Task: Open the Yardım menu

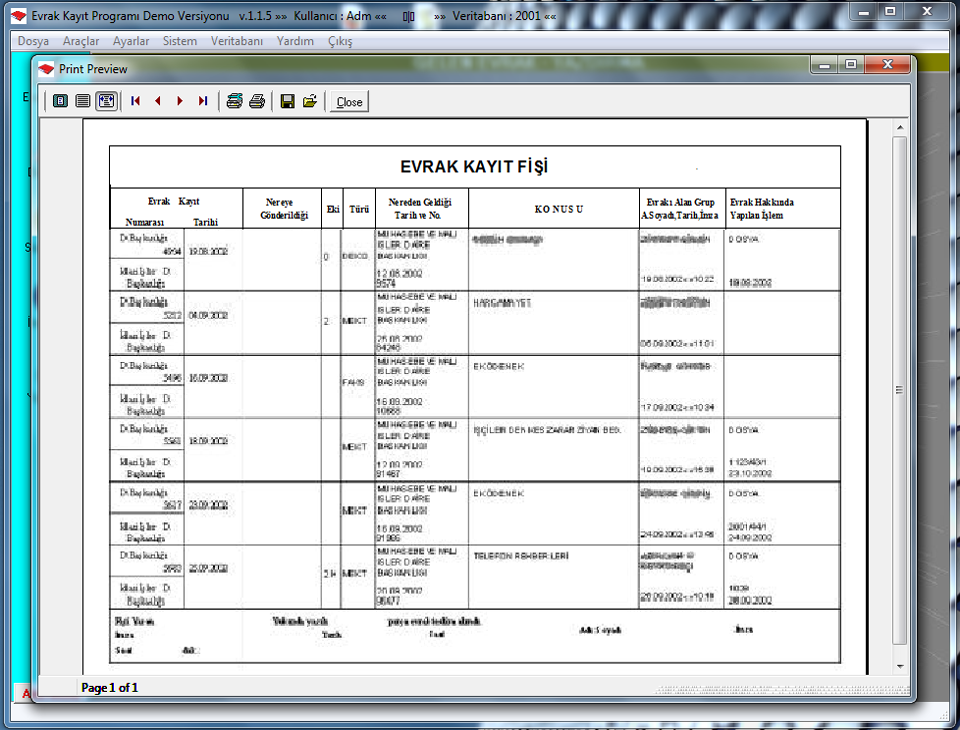Action: [295, 41]
